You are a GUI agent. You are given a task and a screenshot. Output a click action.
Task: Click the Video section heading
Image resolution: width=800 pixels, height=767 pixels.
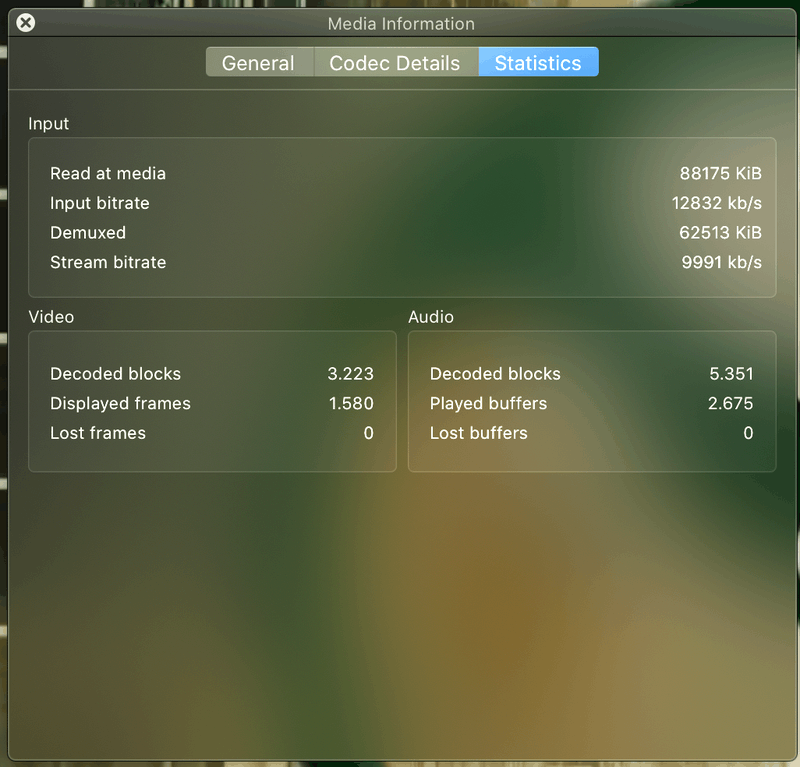point(51,317)
